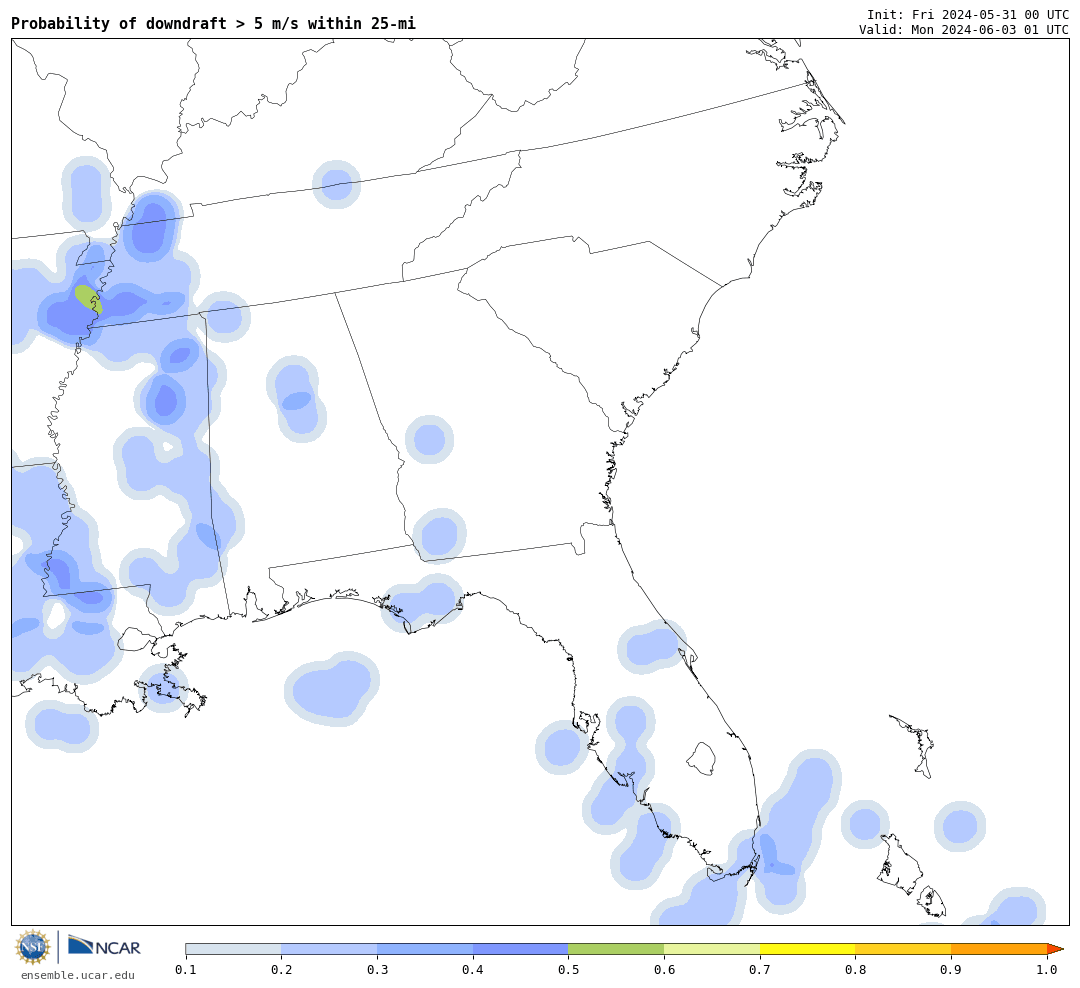Click the Init date line
Screen dimensions: 1080x988
[x=967, y=14]
